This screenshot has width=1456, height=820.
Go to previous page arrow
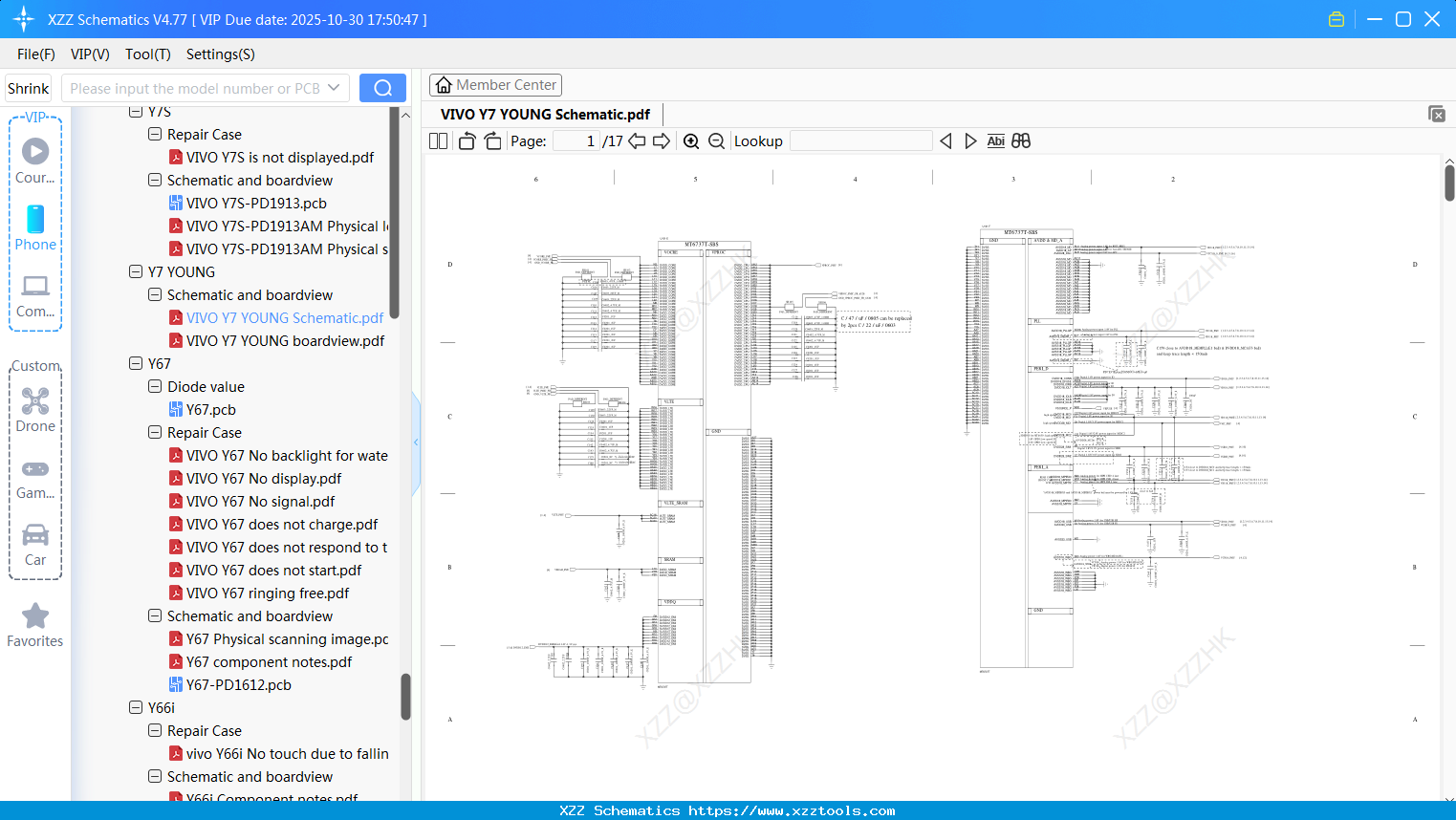click(637, 141)
